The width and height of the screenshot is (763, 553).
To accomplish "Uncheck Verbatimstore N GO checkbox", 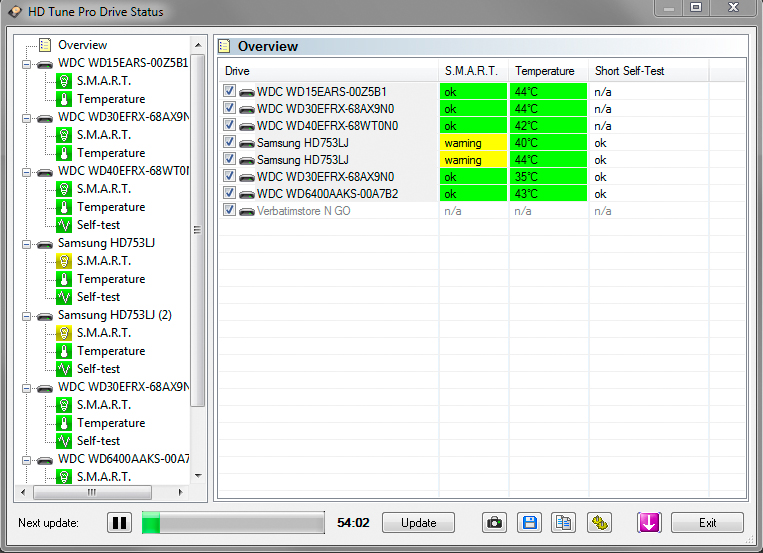I will pyautogui.click(x=229, y=210).
